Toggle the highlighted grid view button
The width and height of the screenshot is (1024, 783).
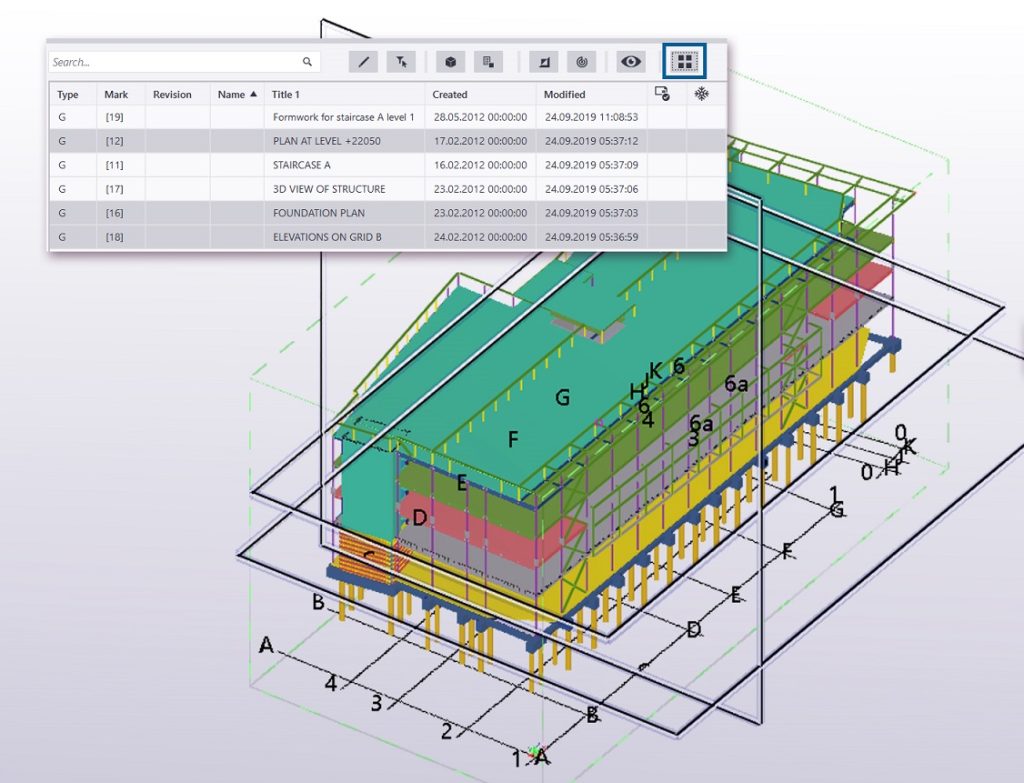click(684, 61)
